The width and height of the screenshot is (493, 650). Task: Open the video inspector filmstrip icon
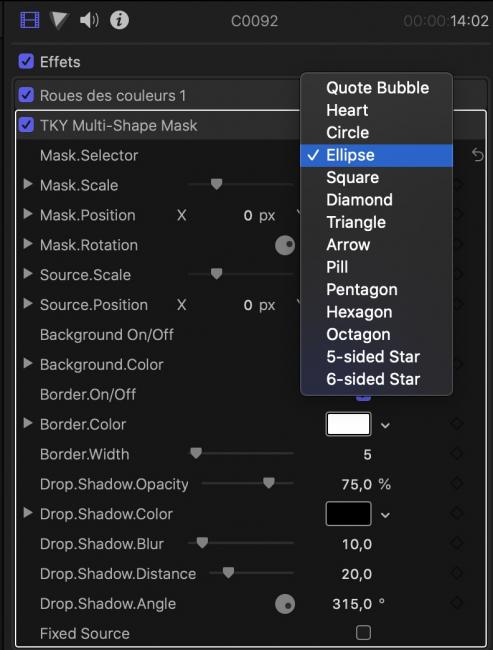tap(30, 20)
